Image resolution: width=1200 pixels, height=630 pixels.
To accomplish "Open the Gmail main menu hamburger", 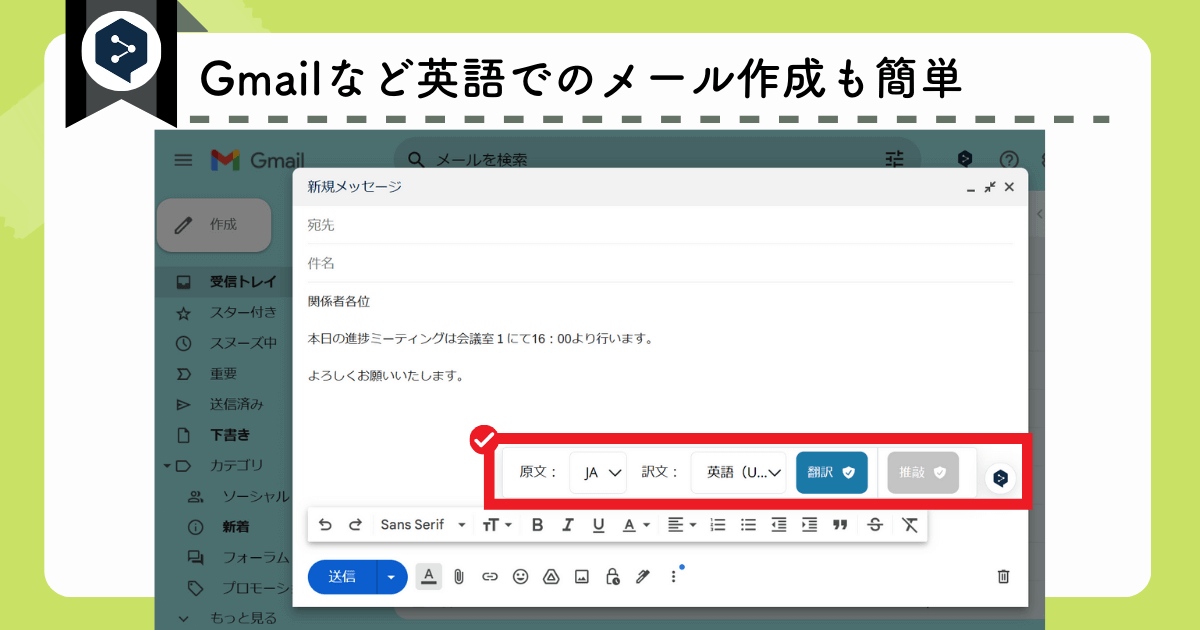I will (183, 160).
